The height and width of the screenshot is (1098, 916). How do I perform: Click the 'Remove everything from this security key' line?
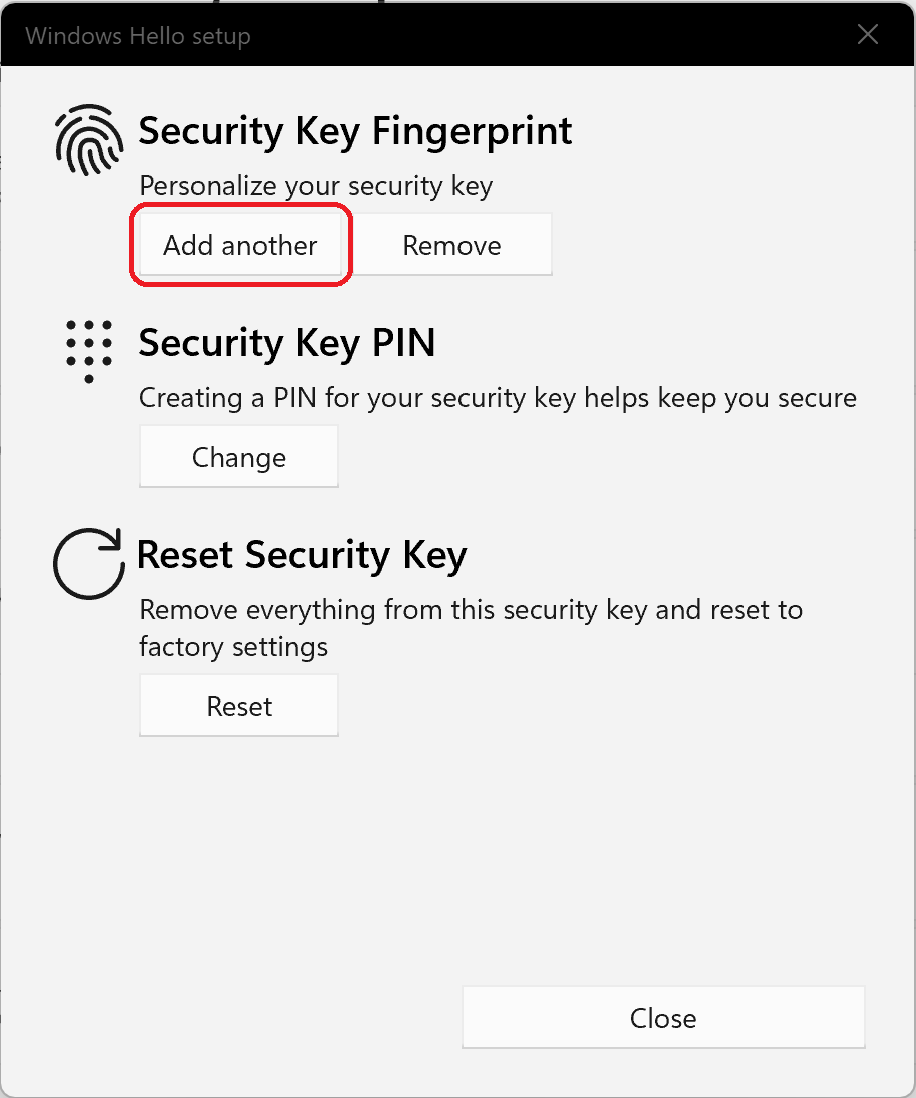(x=471, y=610)
